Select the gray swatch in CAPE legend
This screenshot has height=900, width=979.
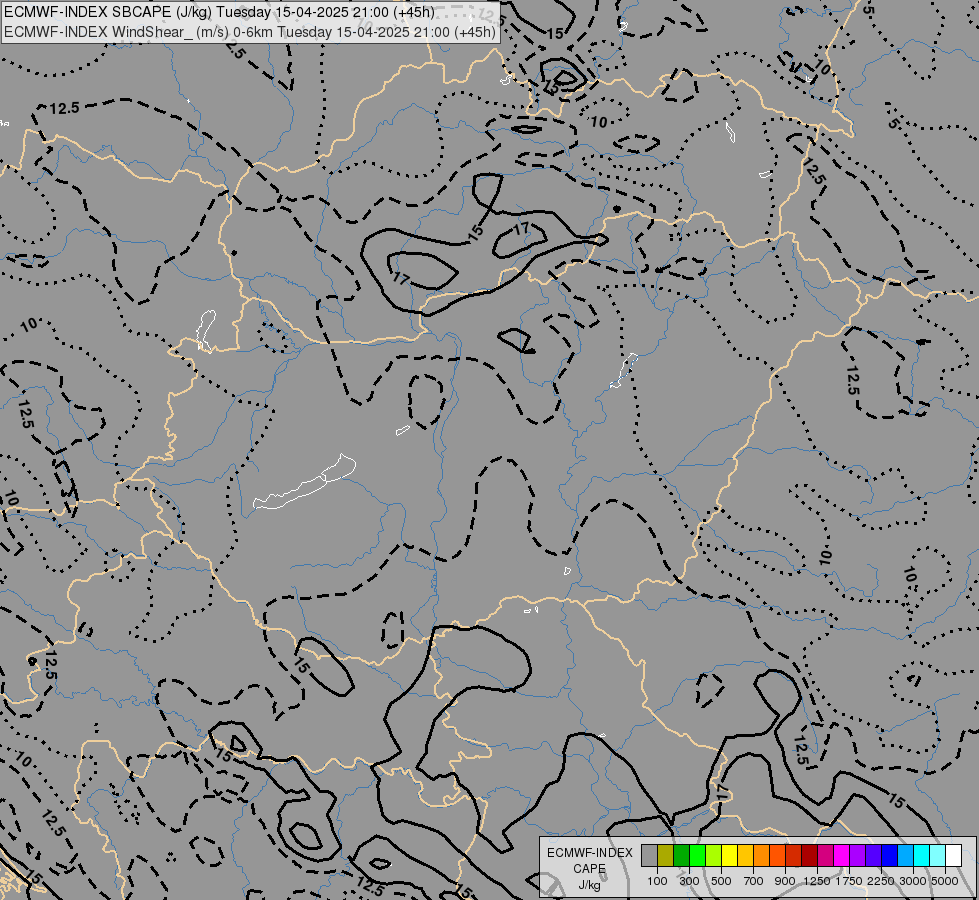(649, 856)
